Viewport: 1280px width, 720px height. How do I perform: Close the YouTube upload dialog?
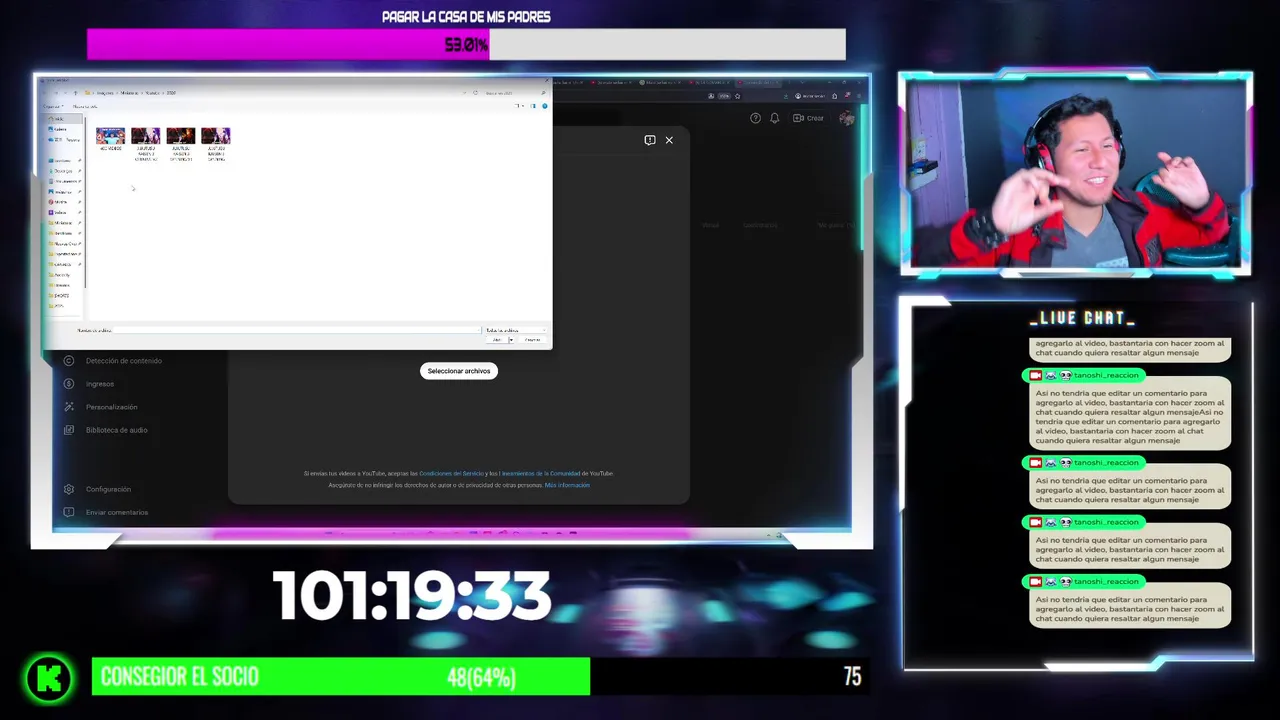[669, 140]
